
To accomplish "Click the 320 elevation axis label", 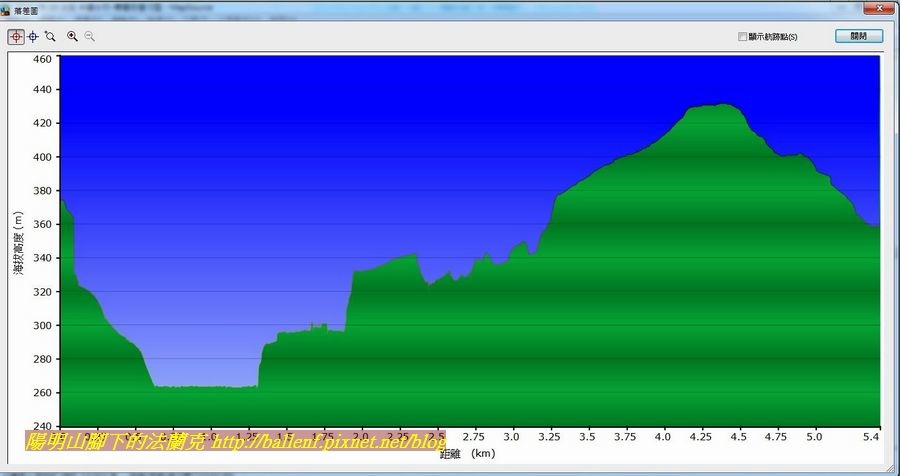I will coord(43,292).
